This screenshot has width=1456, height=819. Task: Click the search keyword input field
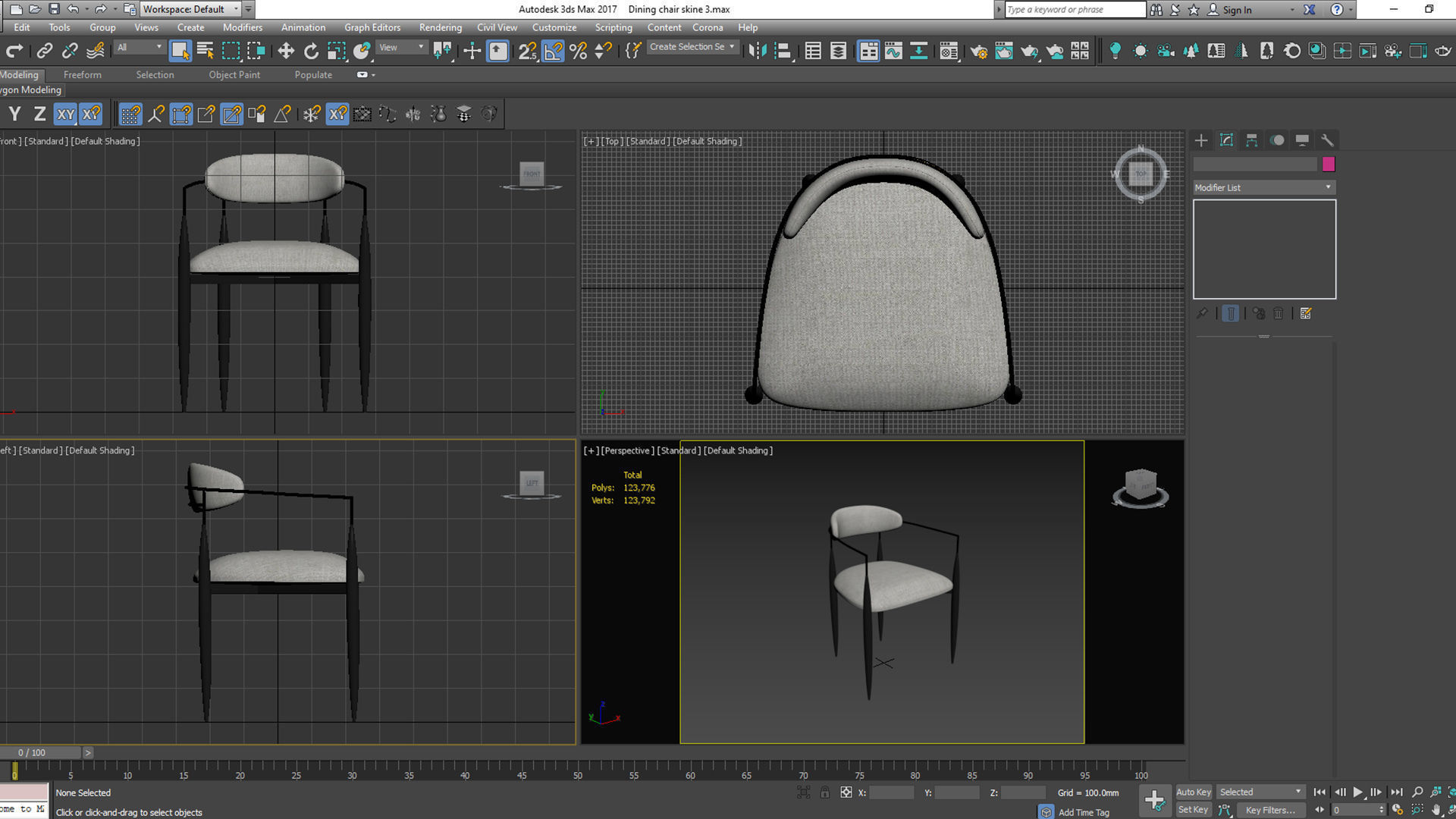click(x=1075, y=9)
